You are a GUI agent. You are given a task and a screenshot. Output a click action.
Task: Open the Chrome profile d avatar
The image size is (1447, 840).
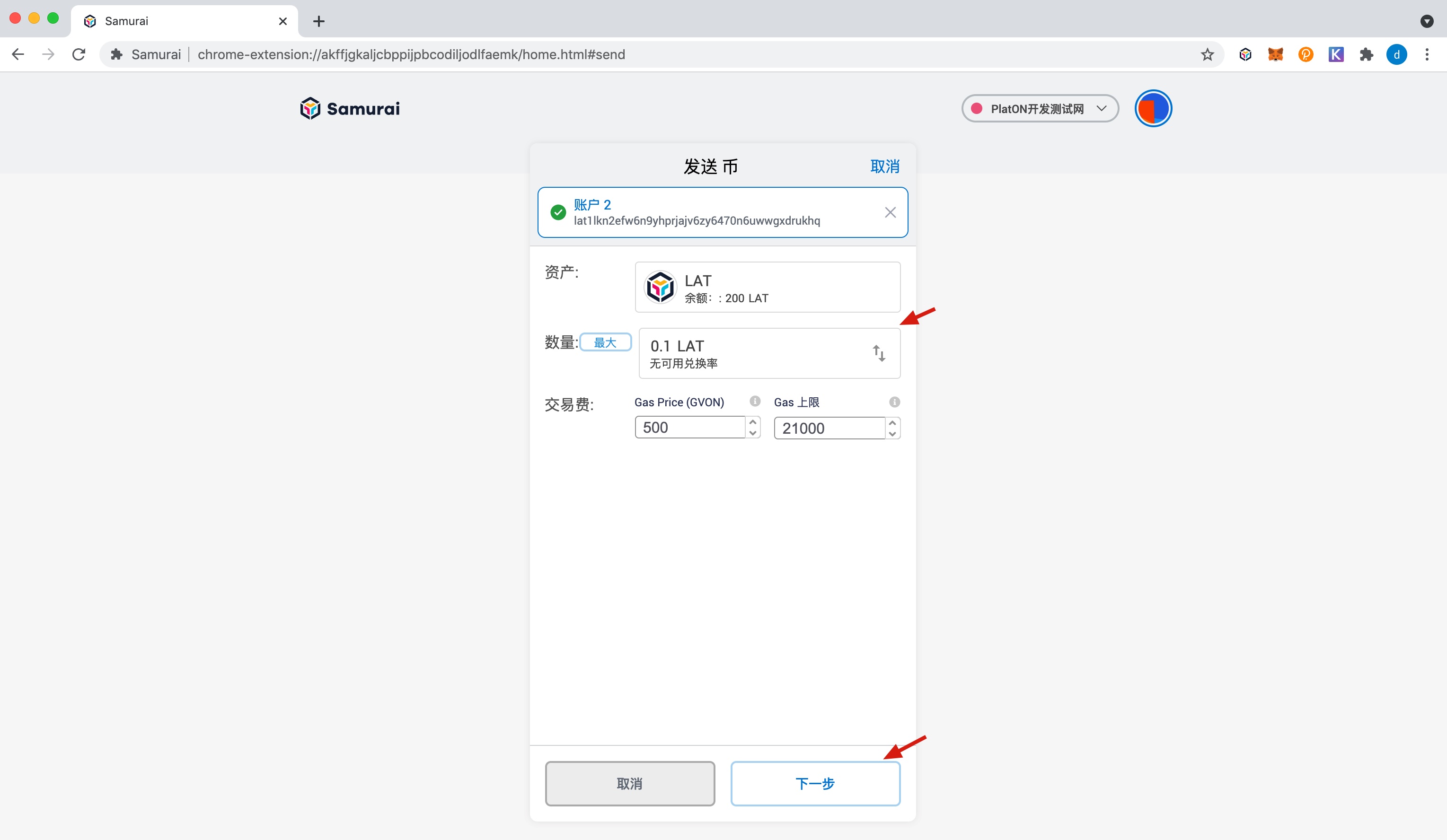(x=1396, y=54)
